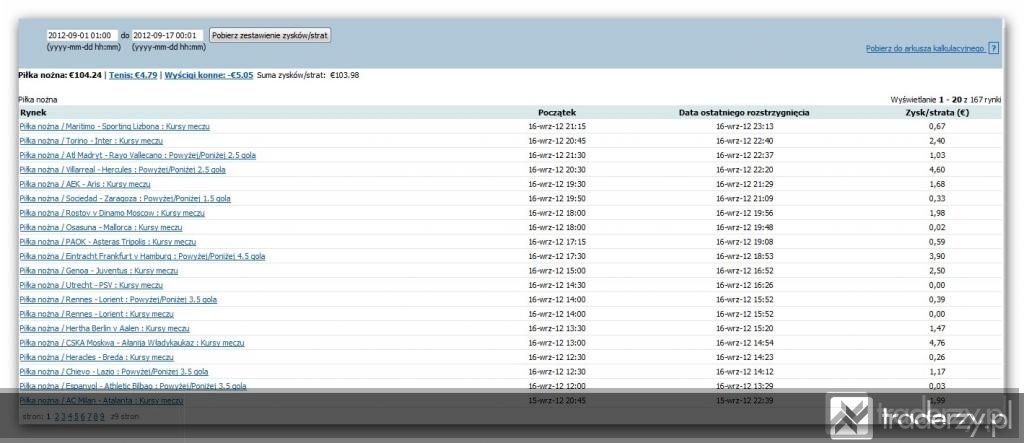Click profit value 4,60 for Villarreal row

click(936, 170)
